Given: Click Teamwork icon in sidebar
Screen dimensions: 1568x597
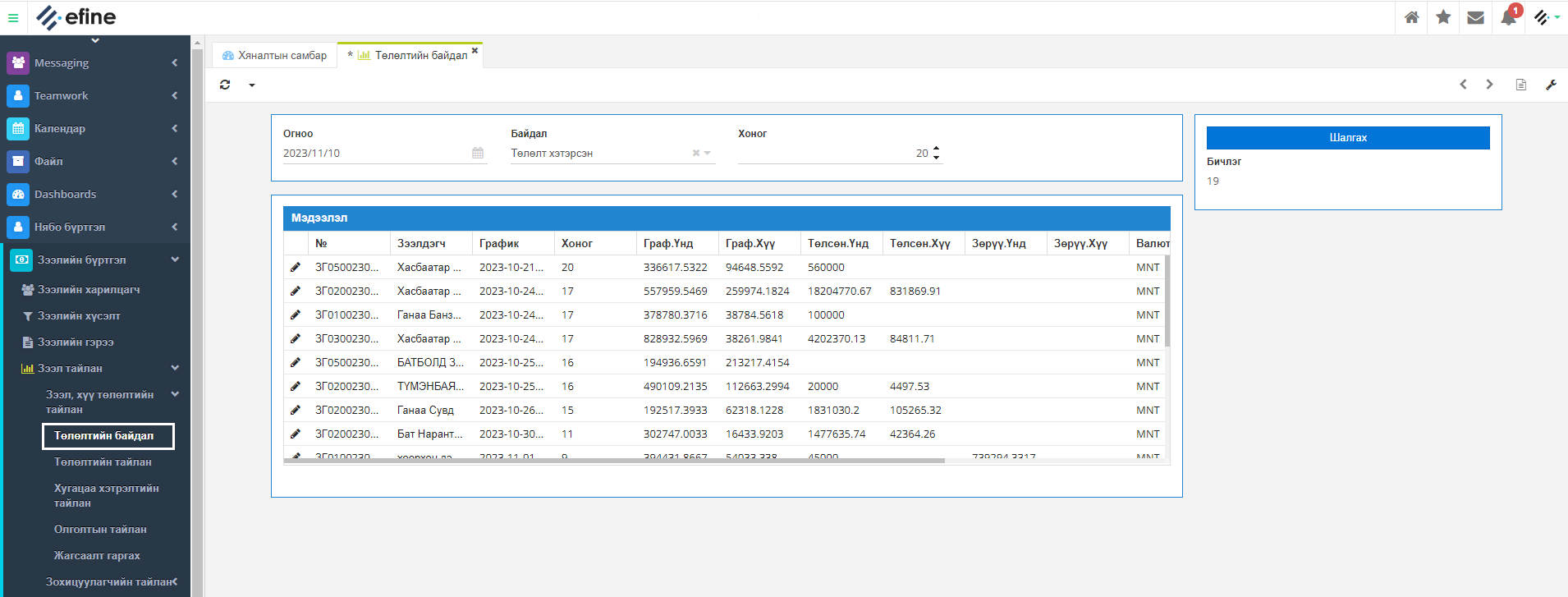Looking at the screenshot, I should [18, 95].
